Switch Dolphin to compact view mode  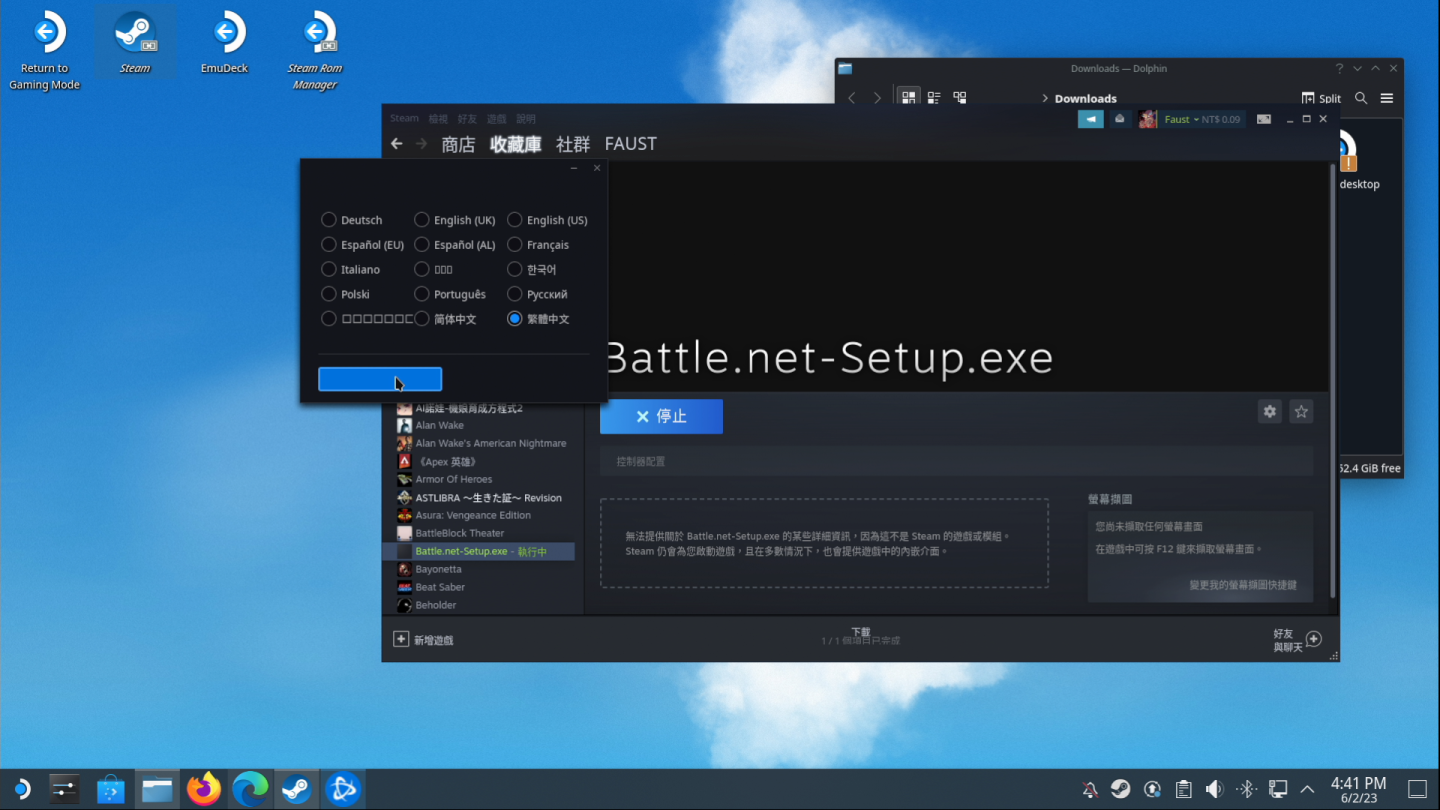tap(934, 98)
